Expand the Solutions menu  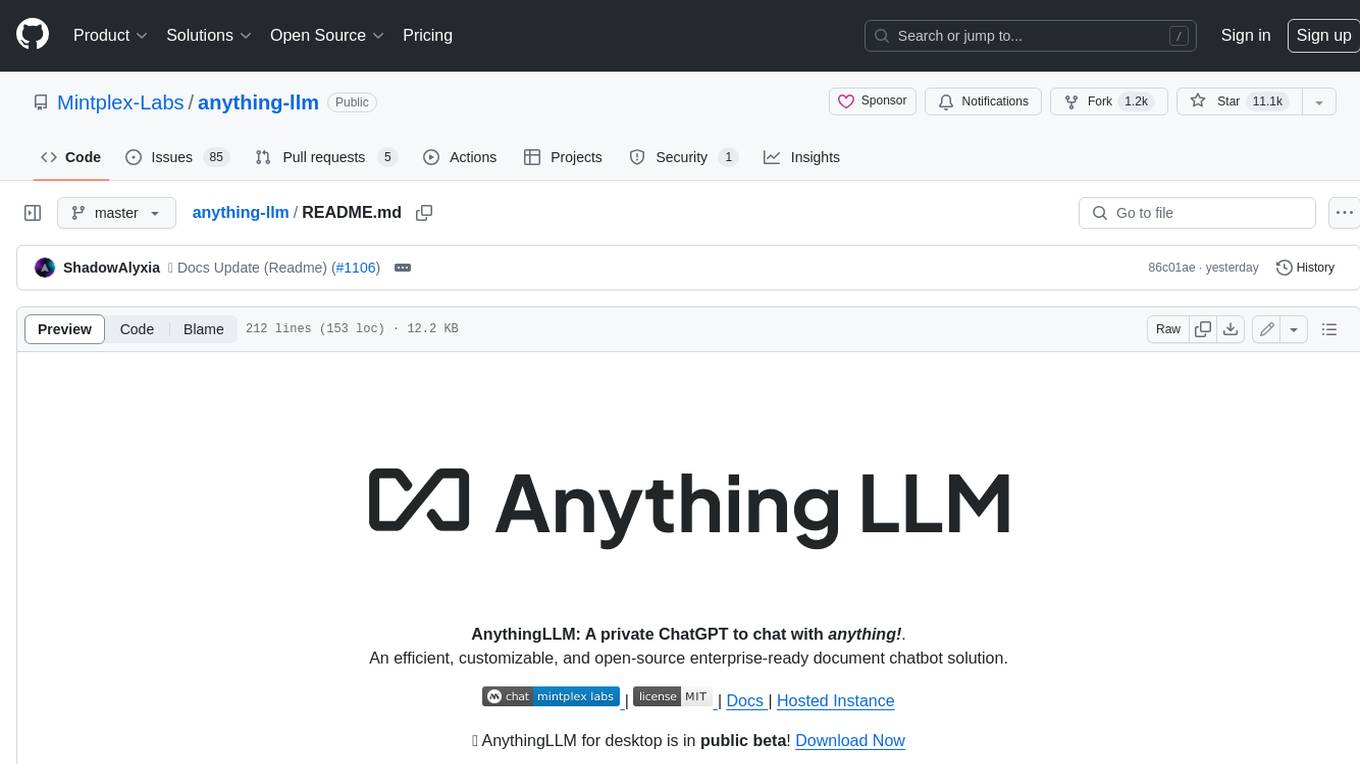coord(208,35)
